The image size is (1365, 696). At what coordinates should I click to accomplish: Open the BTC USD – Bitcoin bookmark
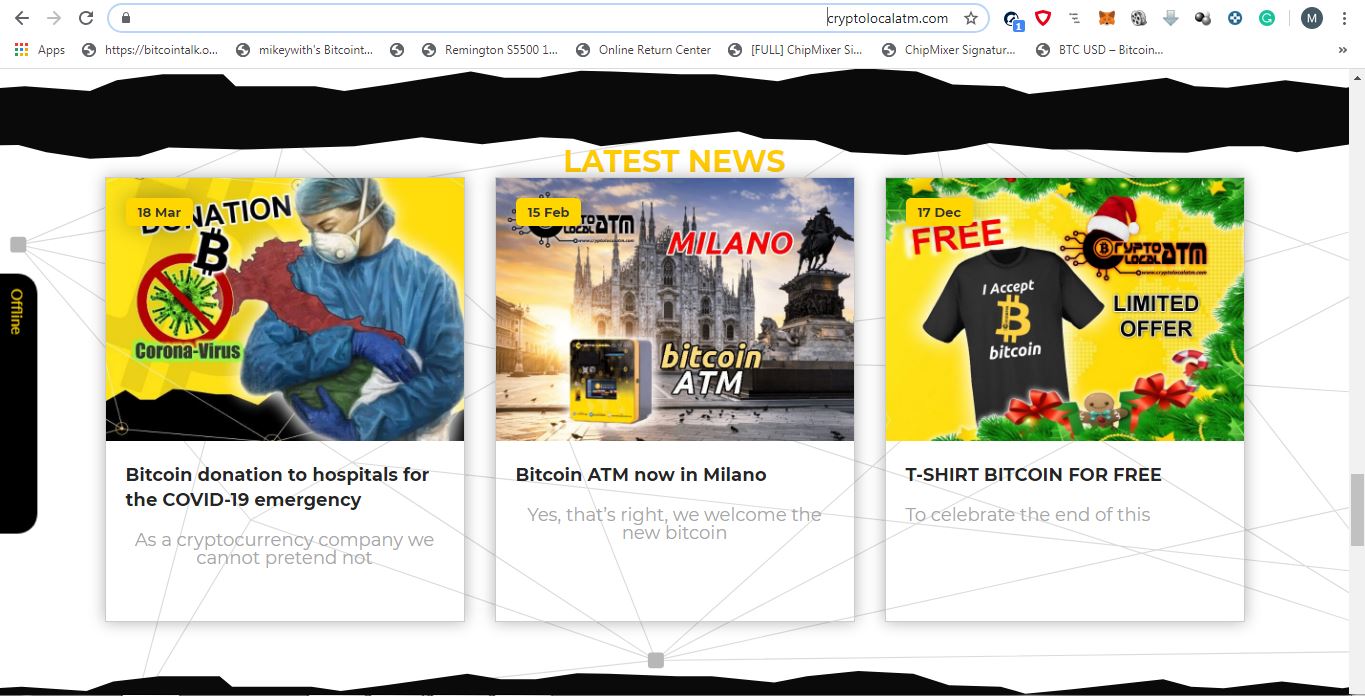pyautogui.click(x=1100, y=49)
